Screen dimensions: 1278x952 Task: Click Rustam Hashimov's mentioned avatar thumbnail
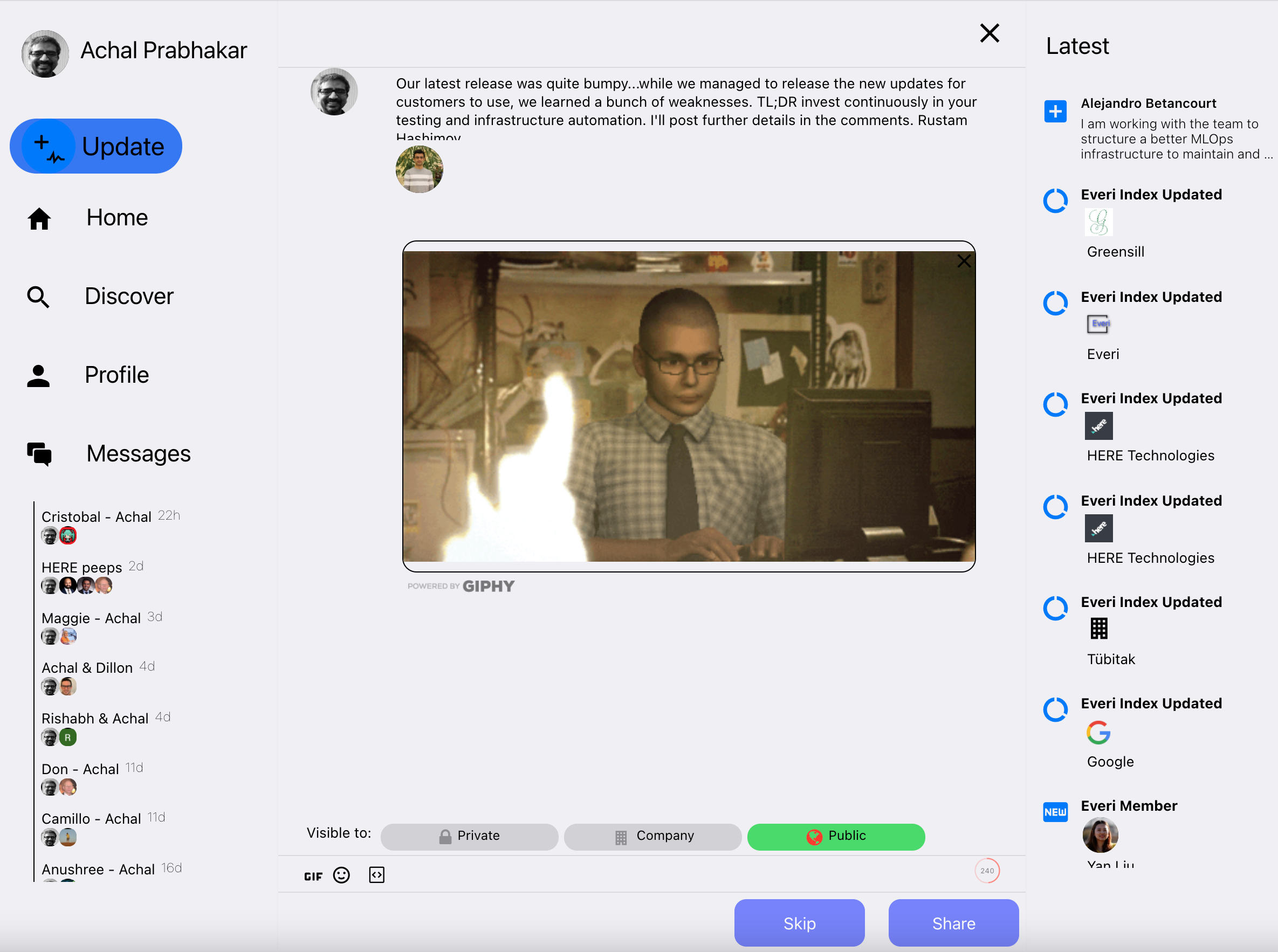[419, 169]
